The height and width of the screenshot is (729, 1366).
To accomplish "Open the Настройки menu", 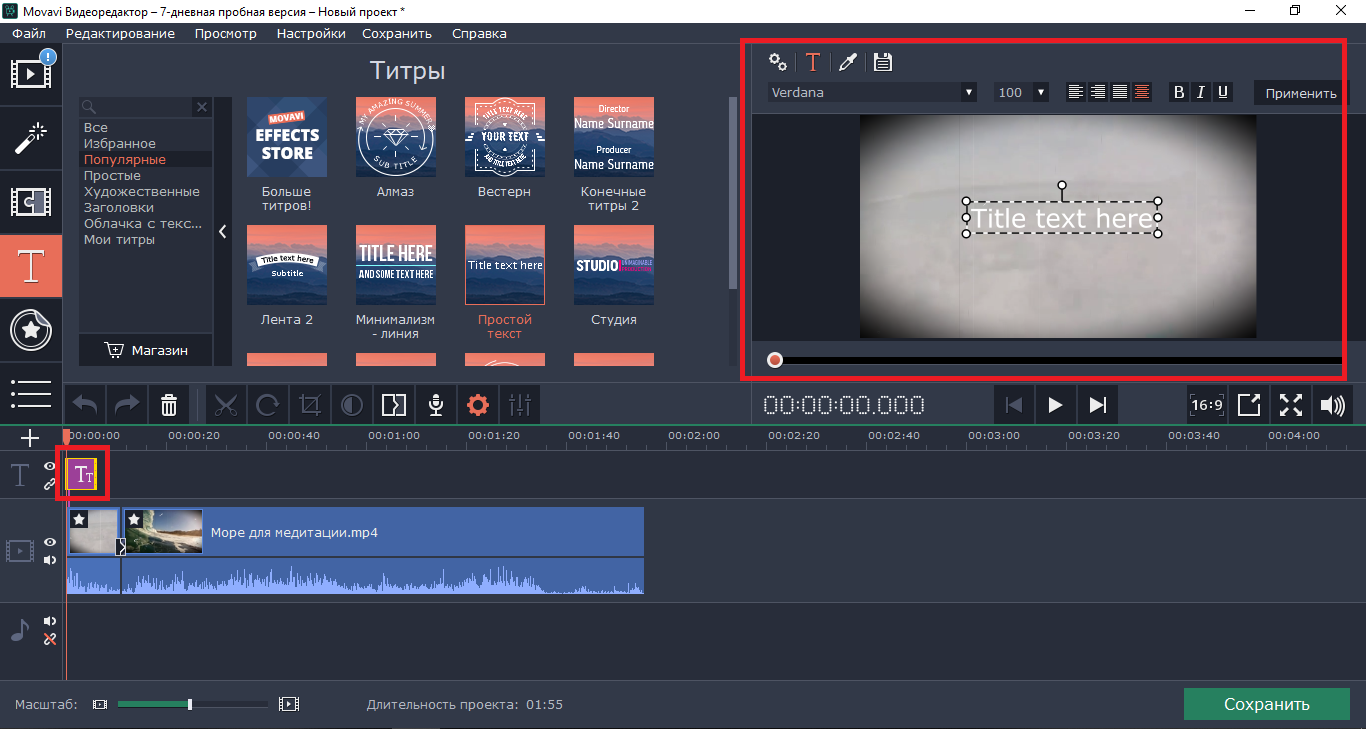I will (x=311, y=33).
